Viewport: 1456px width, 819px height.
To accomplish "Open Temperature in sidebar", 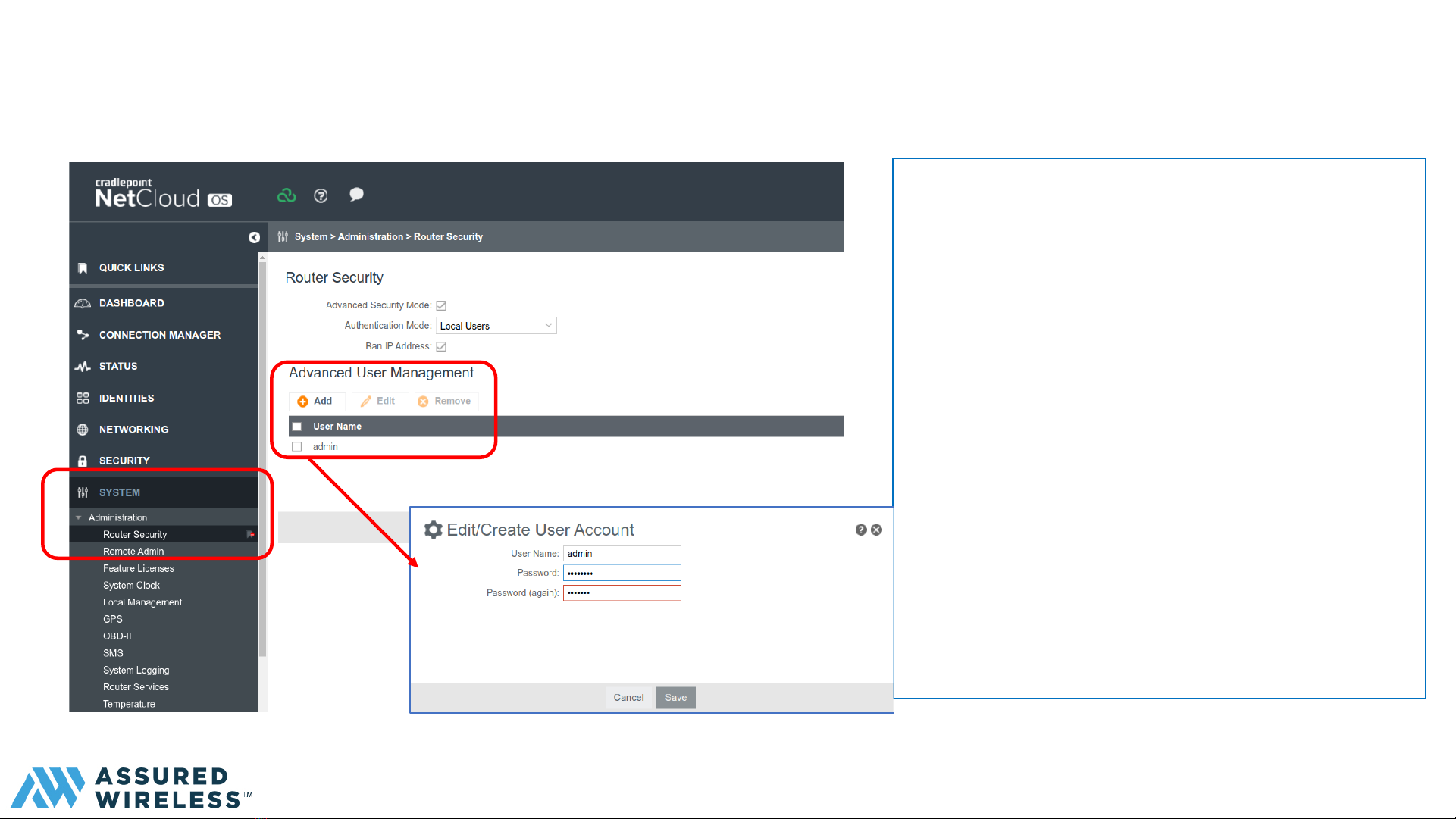I will (130, 704).
